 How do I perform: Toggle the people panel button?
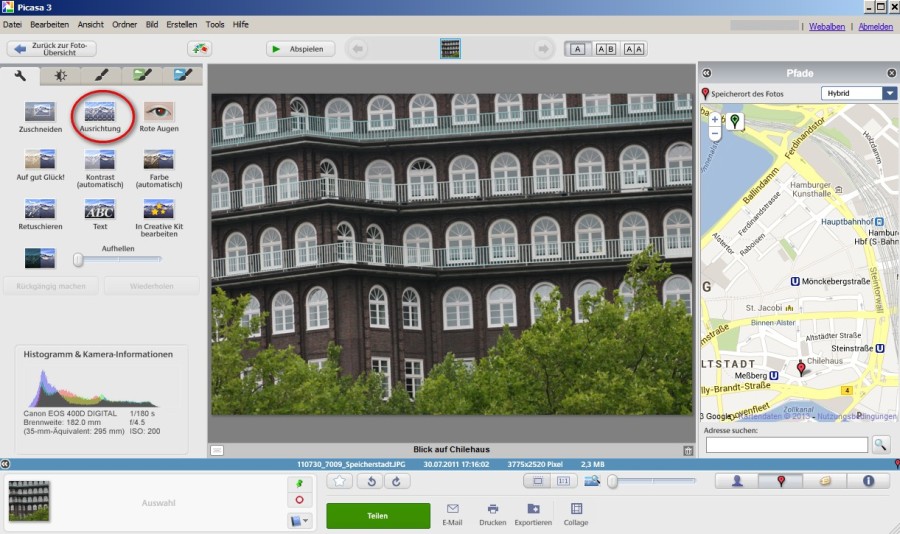pos(737,481)
